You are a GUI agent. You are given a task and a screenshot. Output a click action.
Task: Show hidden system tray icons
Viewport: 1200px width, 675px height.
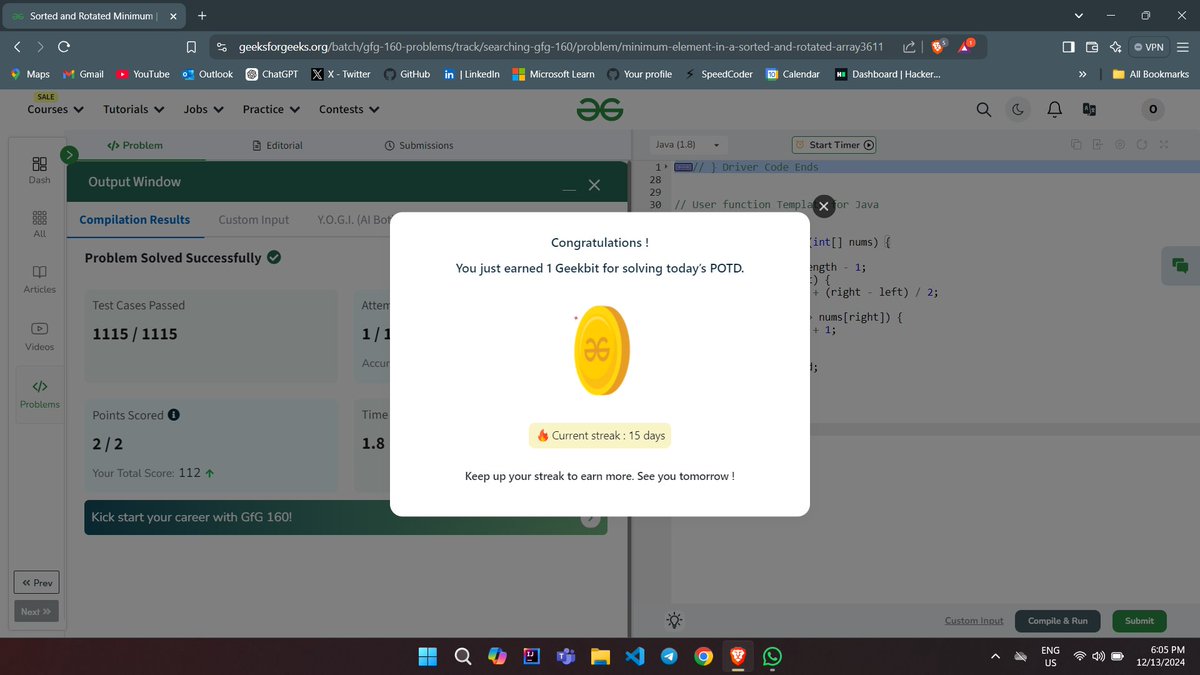[x=994, y=656]
